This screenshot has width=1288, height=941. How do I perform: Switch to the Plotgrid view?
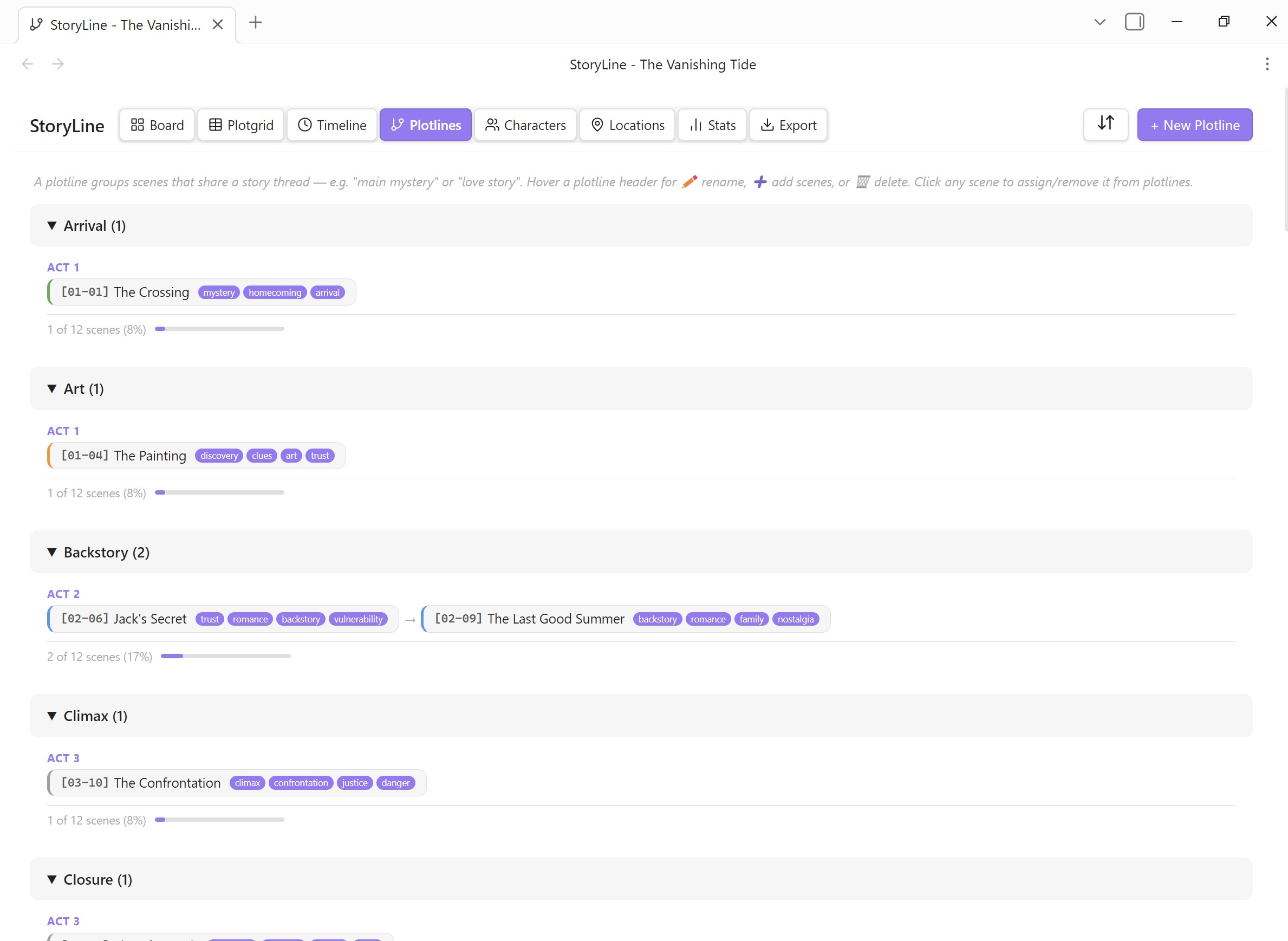click(x=241, y=125)
